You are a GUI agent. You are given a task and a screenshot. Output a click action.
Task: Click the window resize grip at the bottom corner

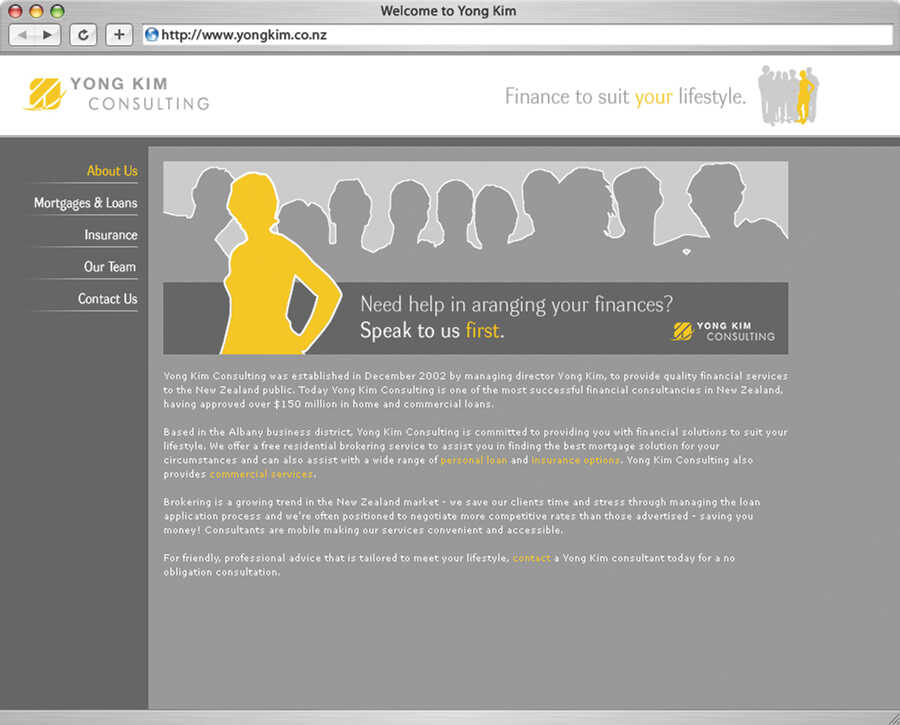pos(893,718)
